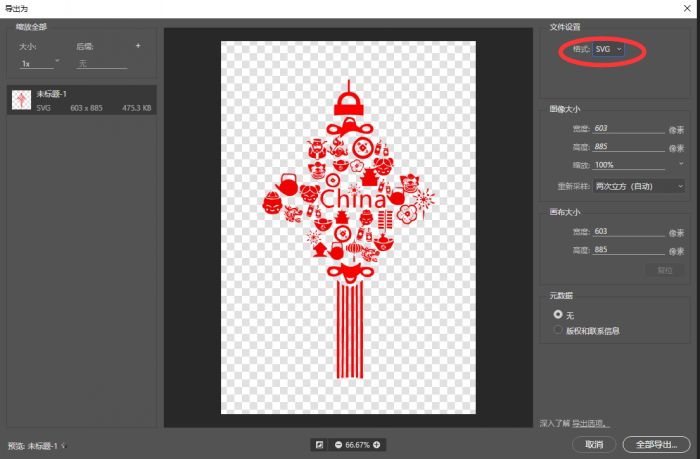Expand the 1x size dropdown
Image resolution: width=700 pixels, height=459 pixels.
(40, 63)
